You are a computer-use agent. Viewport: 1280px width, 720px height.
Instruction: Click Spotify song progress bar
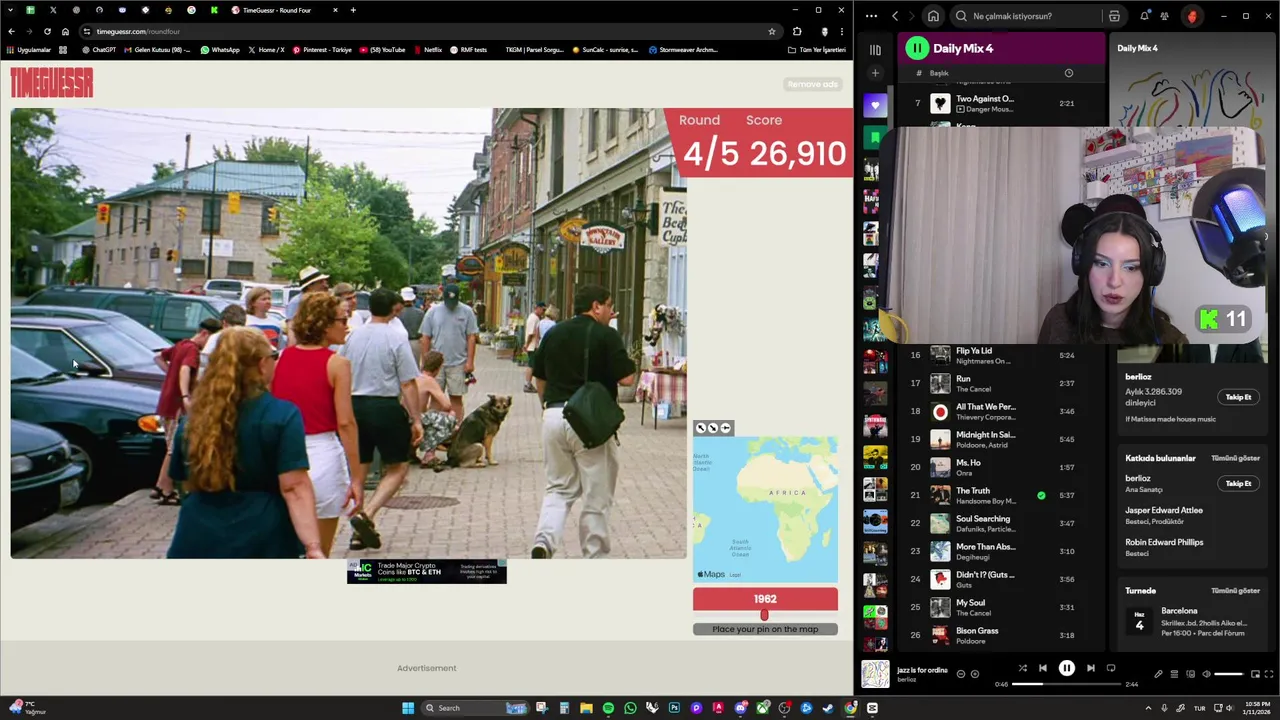[x=1067, y=685]
